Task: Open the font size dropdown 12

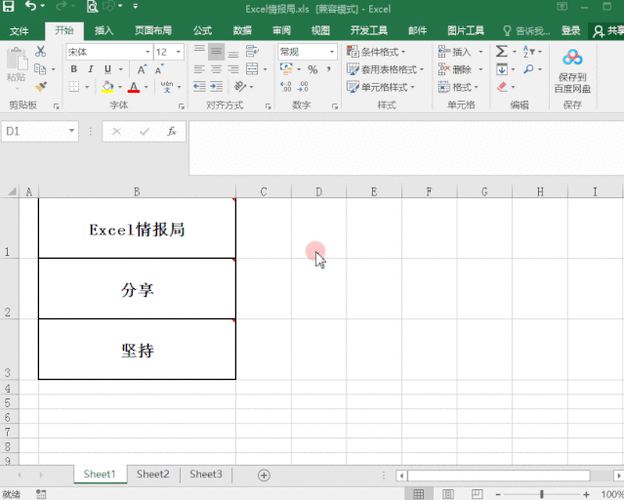Action: [x=178, y=52]
